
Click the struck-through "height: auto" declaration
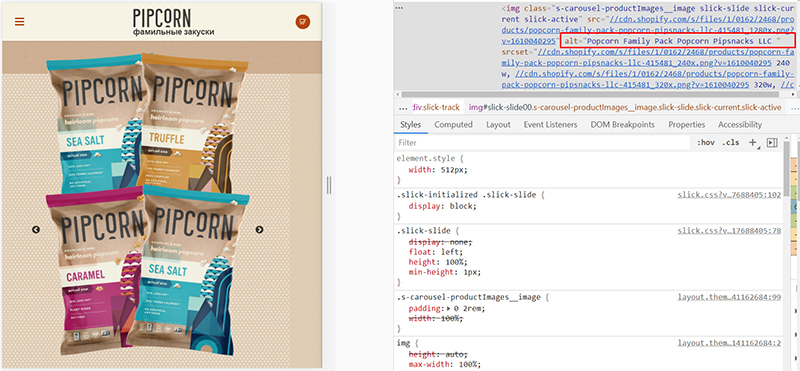pos(438,354)
